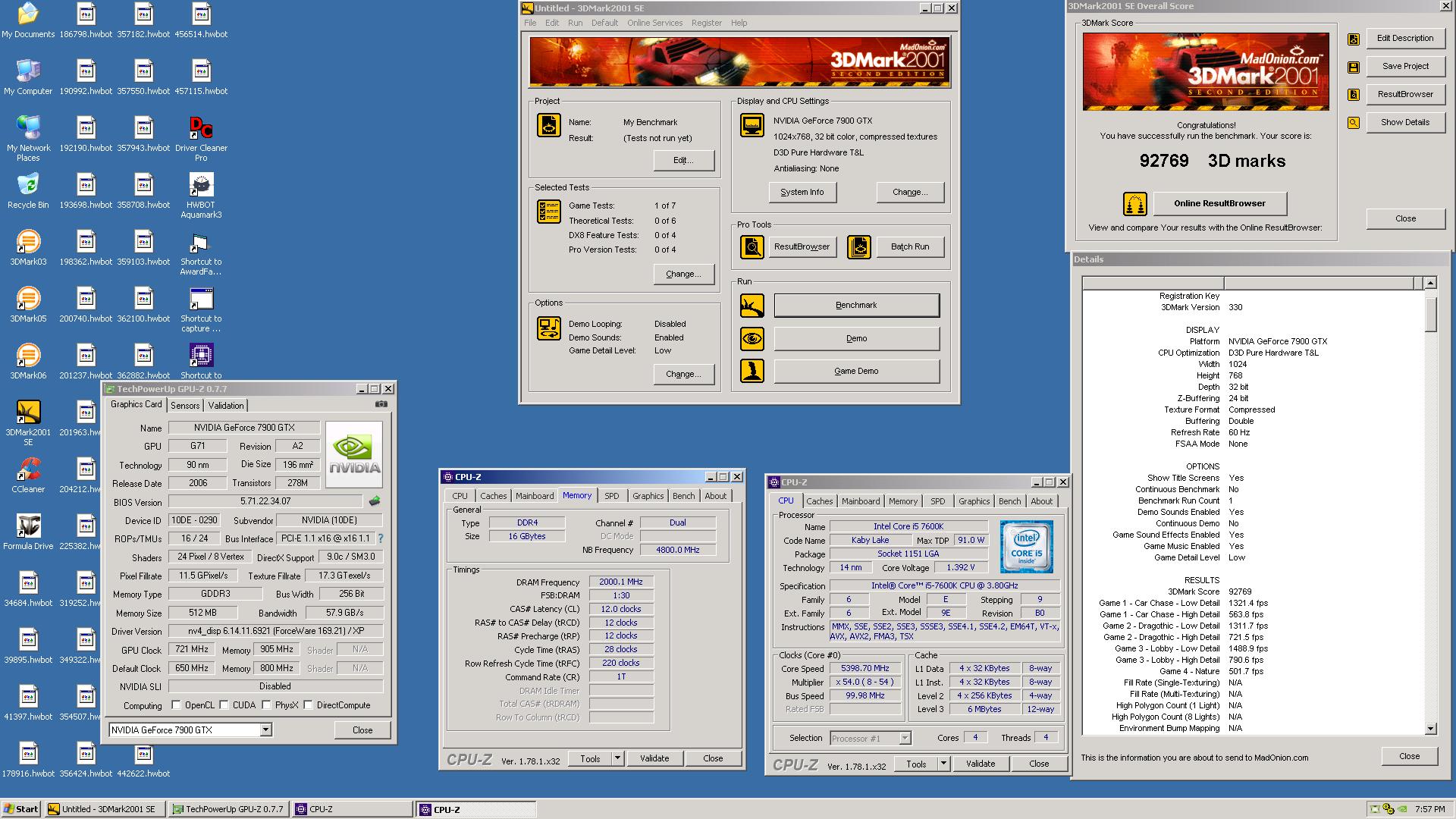Open Tools dropdown arrow in CPU tab CPU-Z
Image resolution: width=1456 pixels, height=819 pixels.
943,764
